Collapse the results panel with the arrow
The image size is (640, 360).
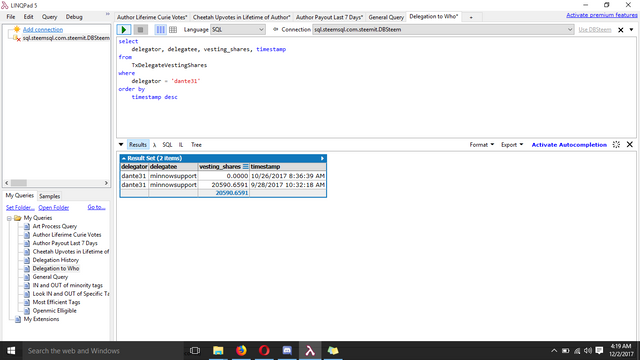click(121, 144)
